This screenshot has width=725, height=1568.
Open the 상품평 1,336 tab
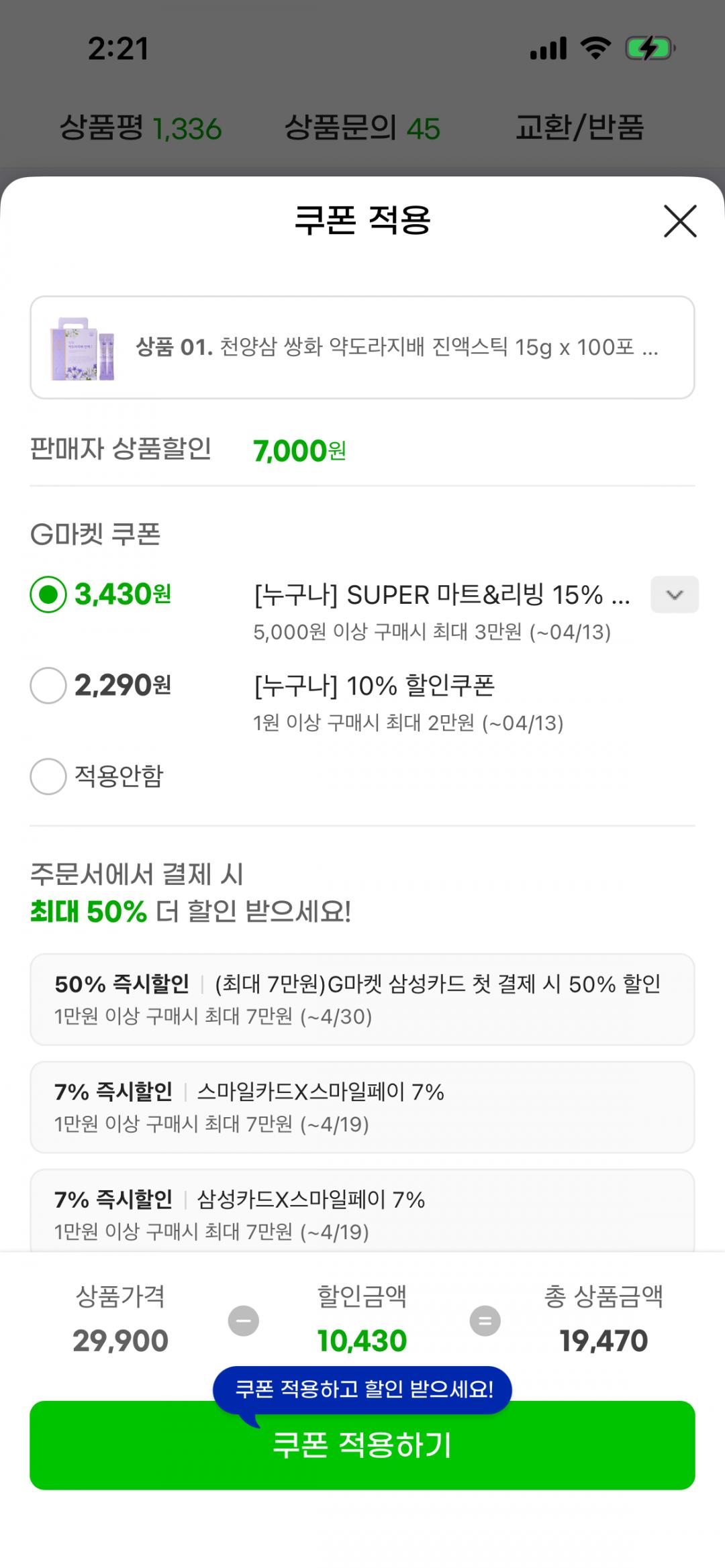pos(141,127)
